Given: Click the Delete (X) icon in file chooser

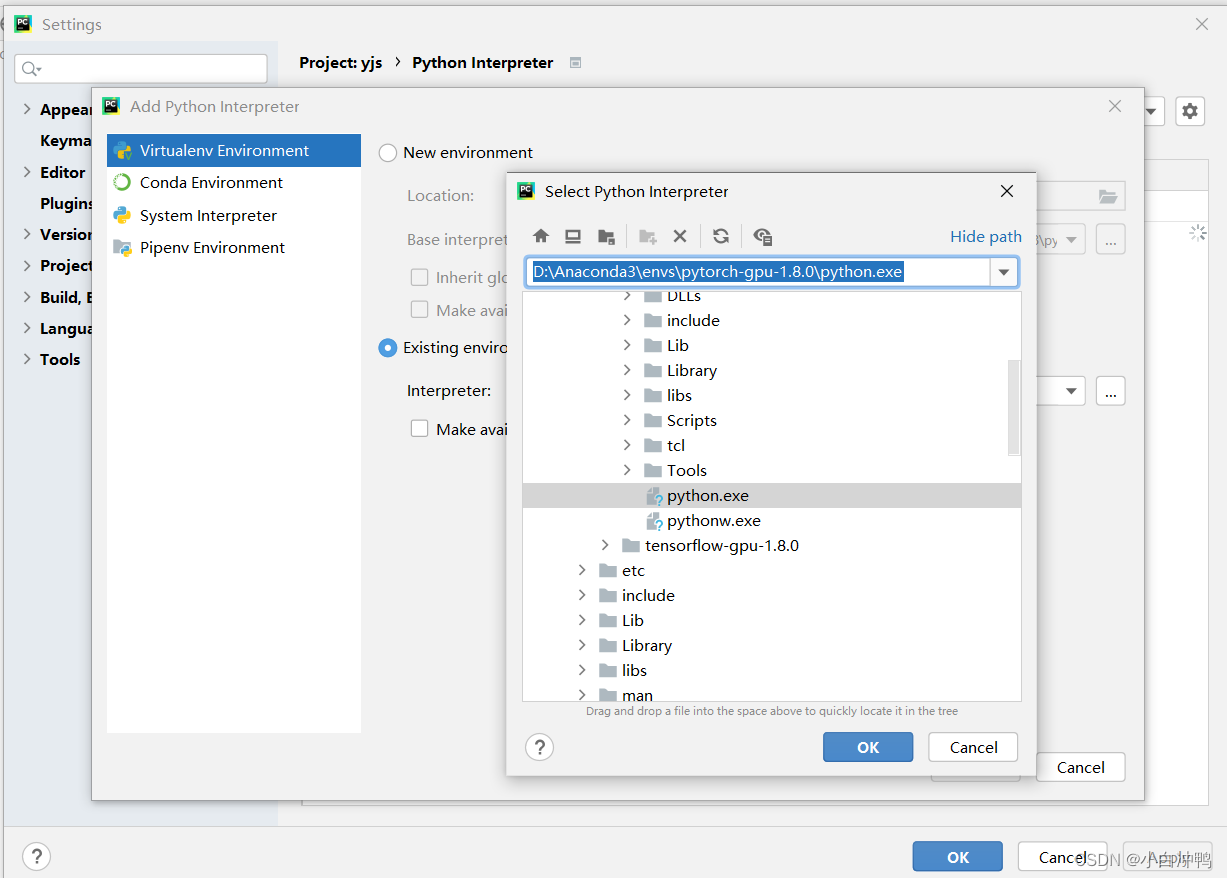Looking at the screenshot, I should pyautogui.click(x=680, y=236).
